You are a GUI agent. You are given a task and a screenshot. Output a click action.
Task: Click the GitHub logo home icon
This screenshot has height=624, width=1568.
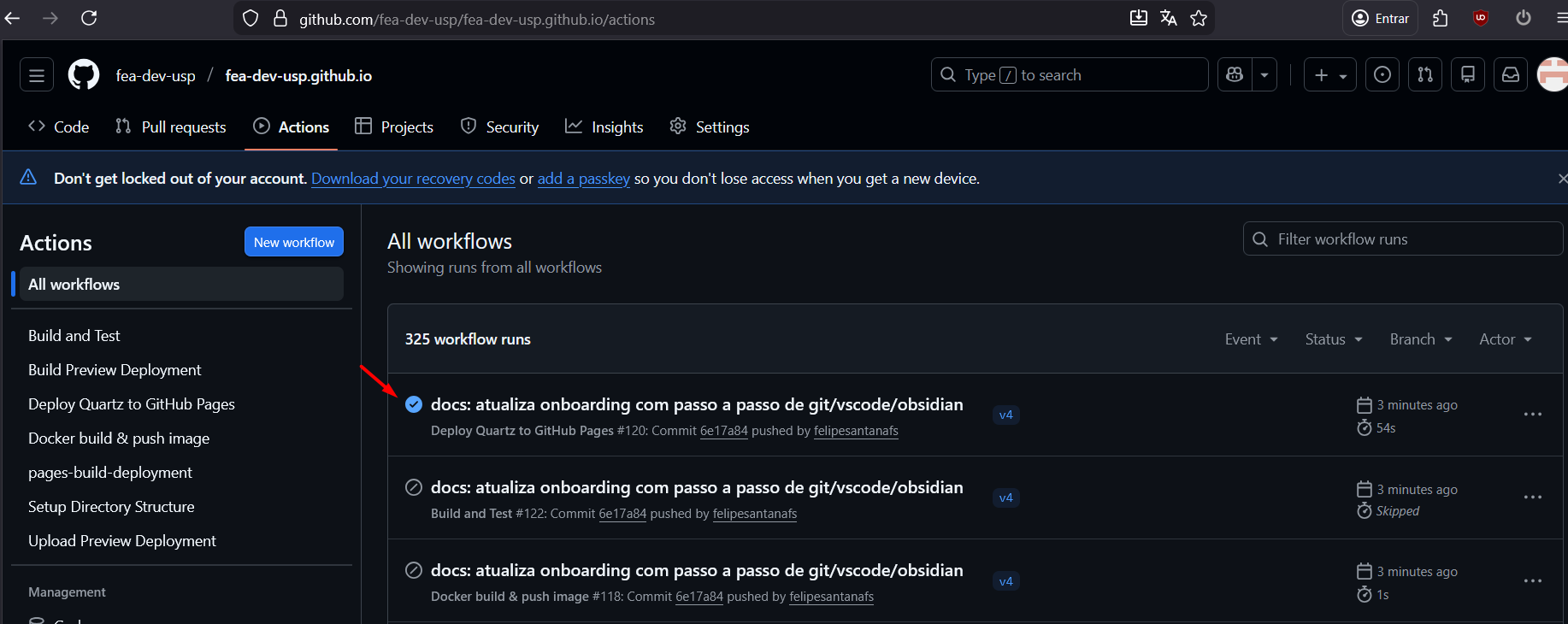coord(84,75)
